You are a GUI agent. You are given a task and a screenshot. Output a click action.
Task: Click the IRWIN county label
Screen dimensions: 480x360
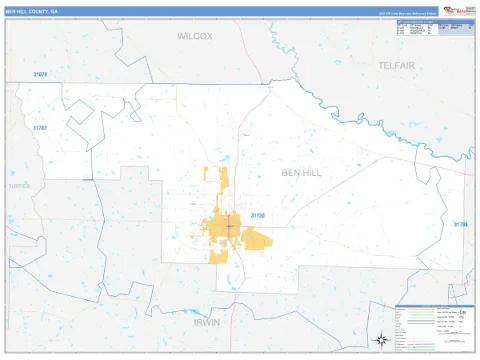207,322
